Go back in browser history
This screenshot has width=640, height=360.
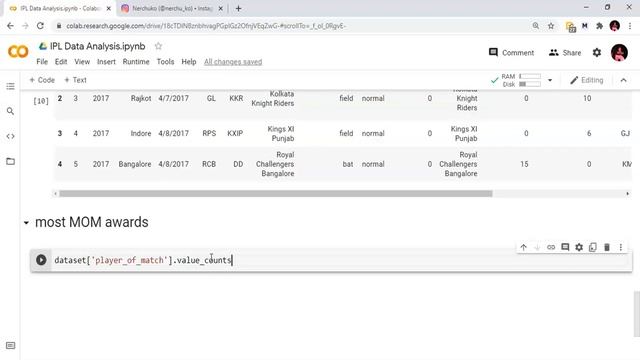coord(10,26)
